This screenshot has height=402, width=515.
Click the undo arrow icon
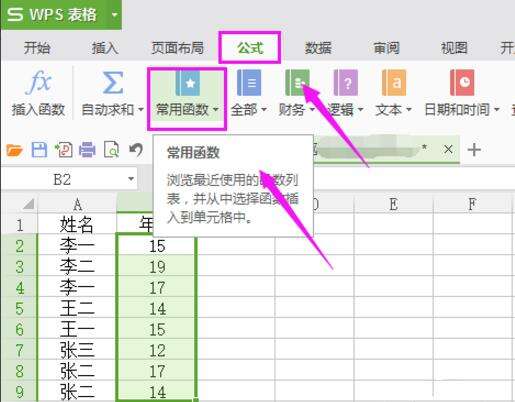coord(136,150)
